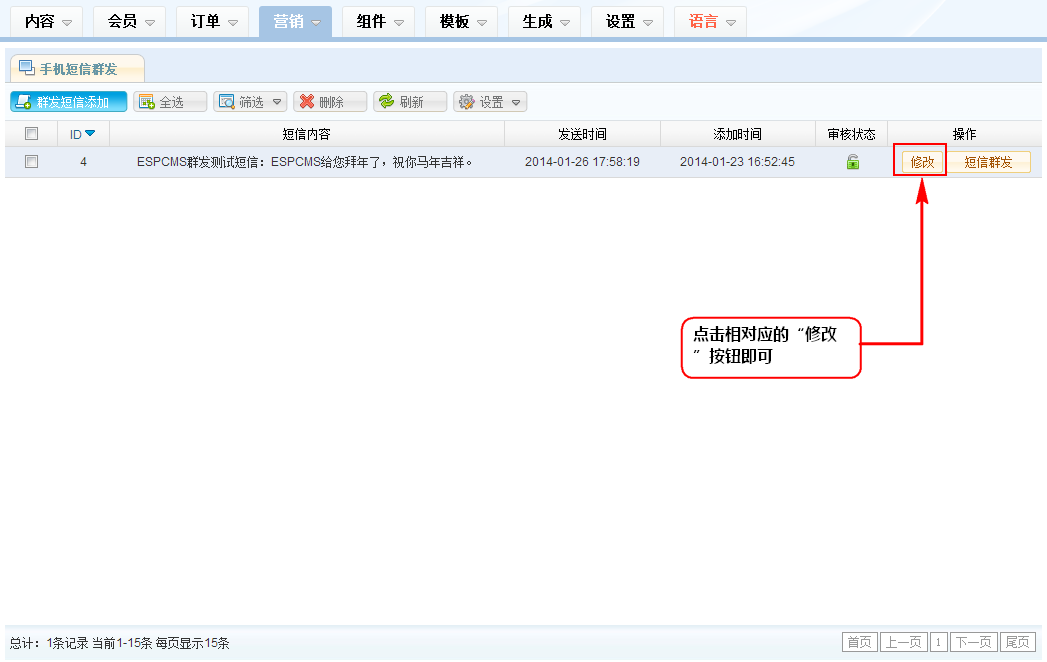Click the 设置 gear icon in toolbar
The width and height of the screenshot is (1047, 662).
coord(466,102)
